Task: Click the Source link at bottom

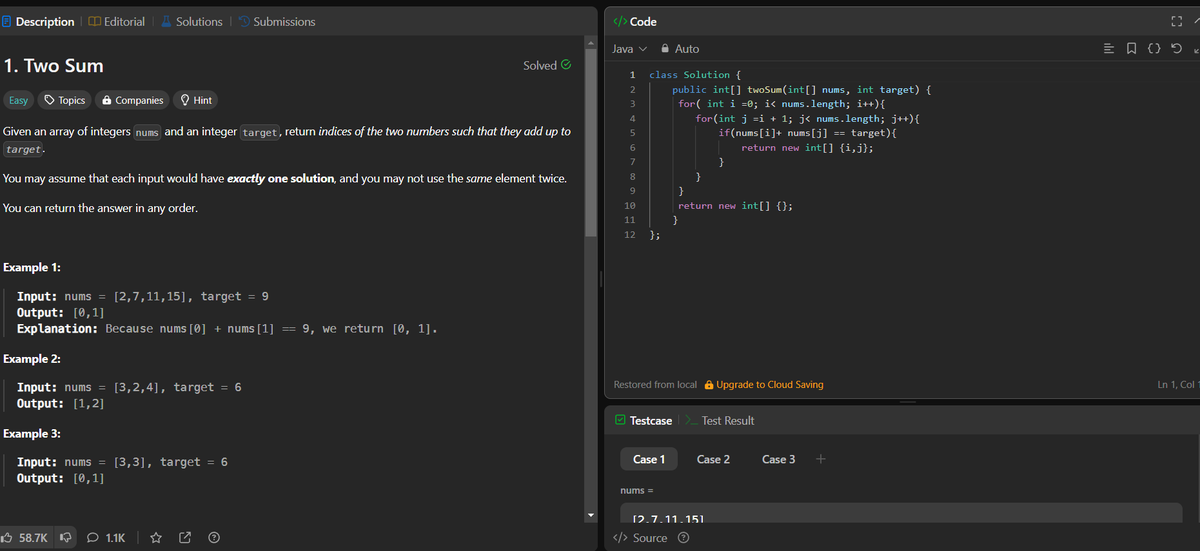Action: pos(641,538)
